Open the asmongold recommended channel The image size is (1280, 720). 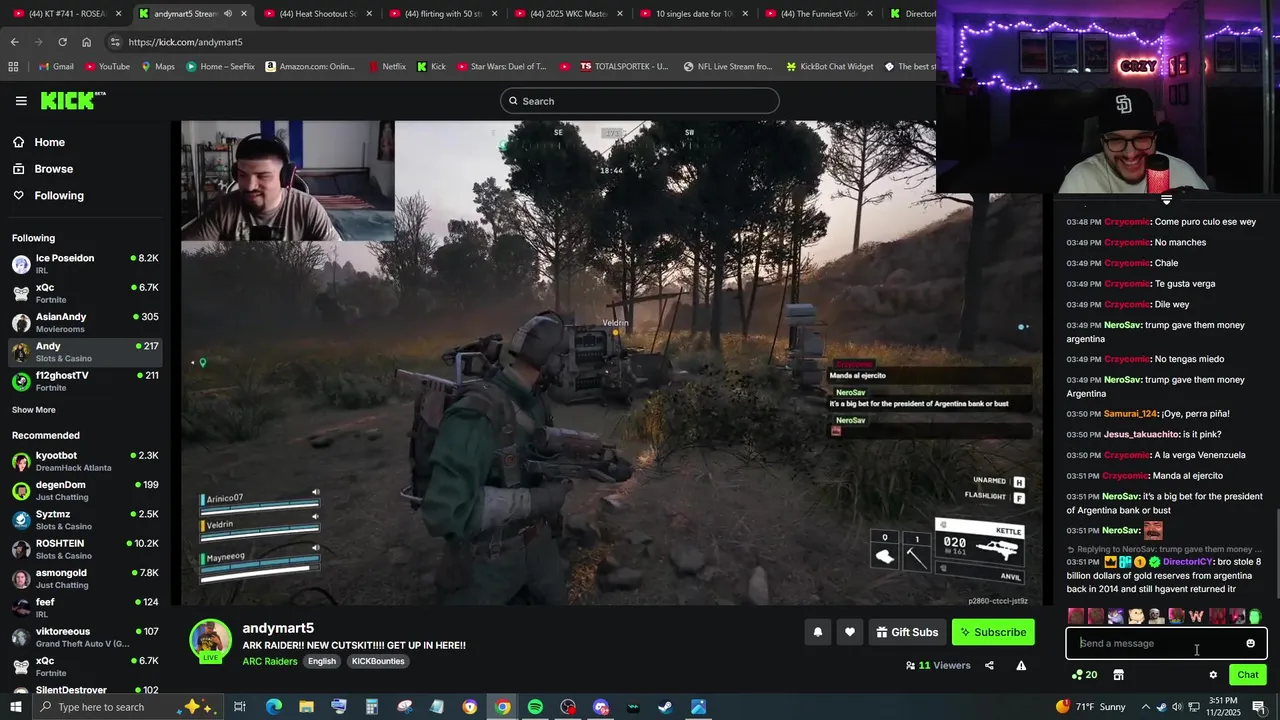tap(85, 578)
